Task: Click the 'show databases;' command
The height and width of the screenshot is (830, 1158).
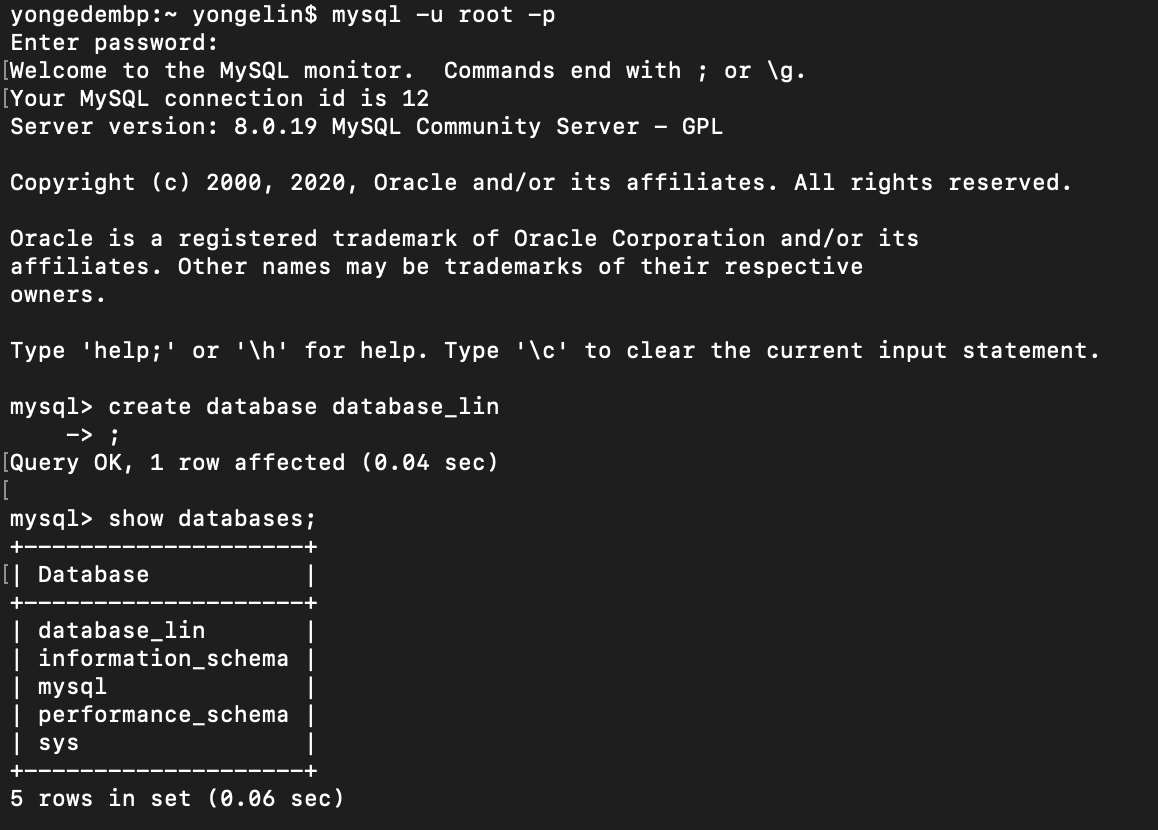Action: (212, 519)
